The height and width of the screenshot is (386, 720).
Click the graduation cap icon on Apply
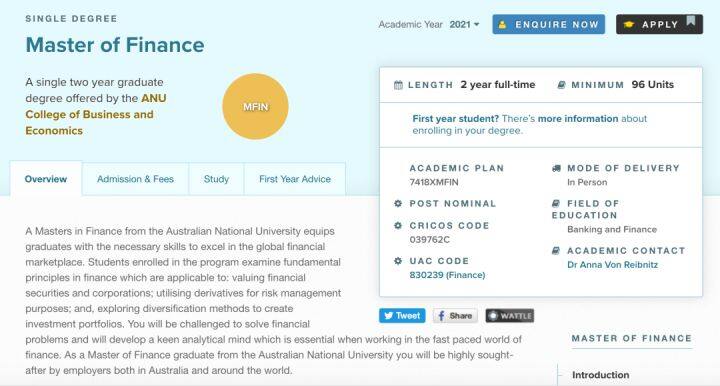click(x=629, y=24)
